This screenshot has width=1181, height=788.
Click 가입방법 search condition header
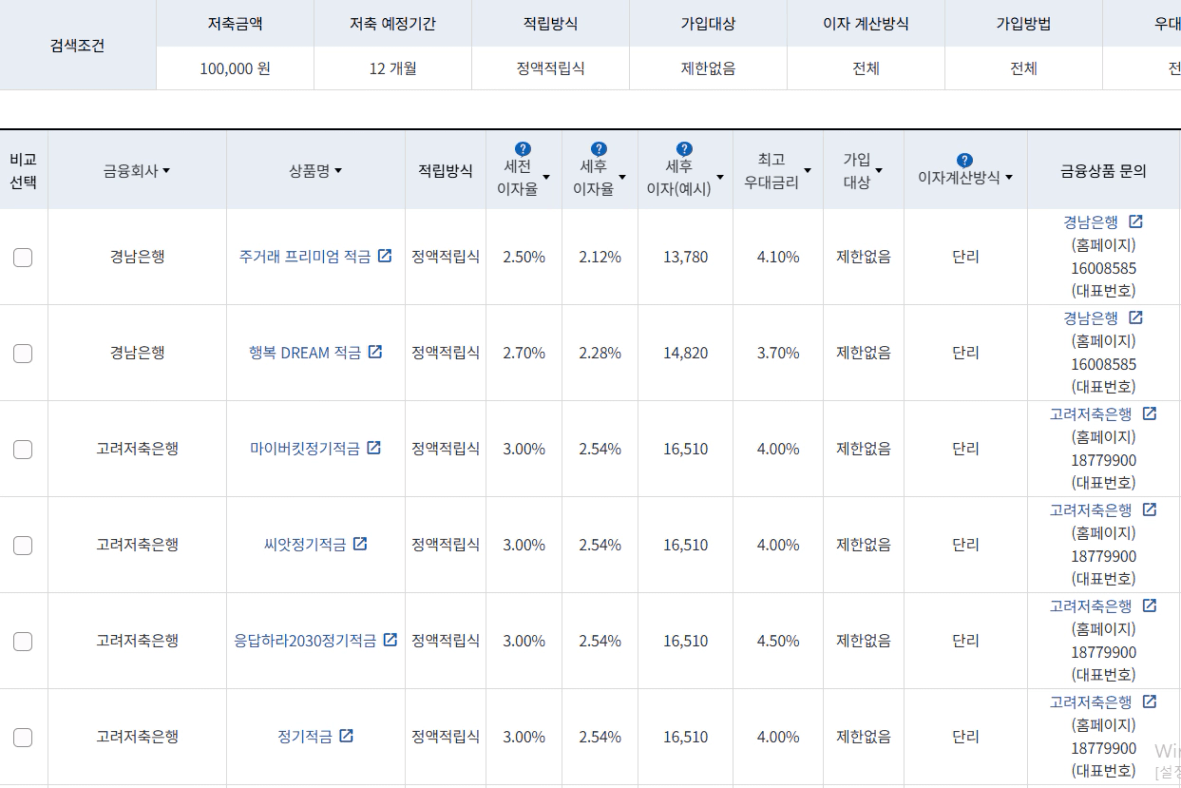pos(1023,24)
